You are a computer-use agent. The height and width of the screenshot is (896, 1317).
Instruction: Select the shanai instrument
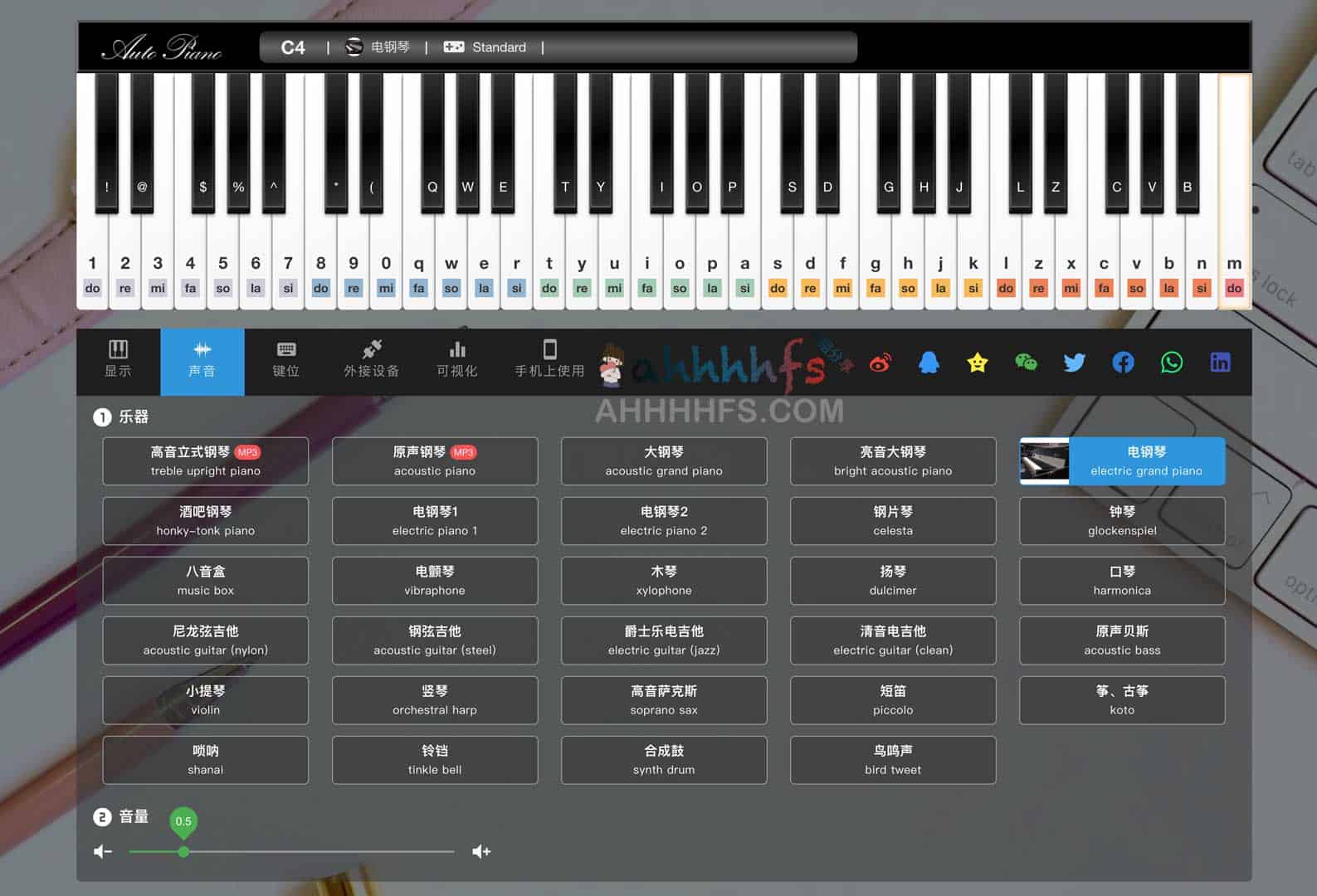[x=206, y=760]
